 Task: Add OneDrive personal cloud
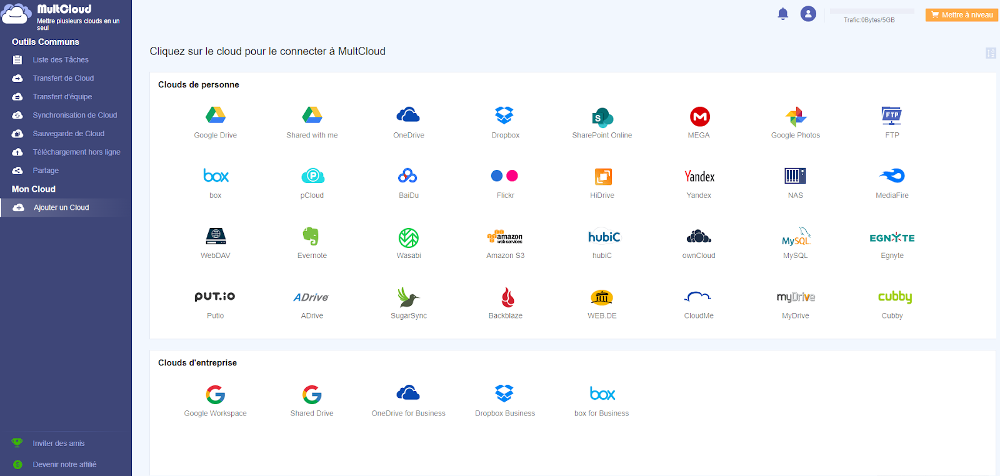pos(408,123)
